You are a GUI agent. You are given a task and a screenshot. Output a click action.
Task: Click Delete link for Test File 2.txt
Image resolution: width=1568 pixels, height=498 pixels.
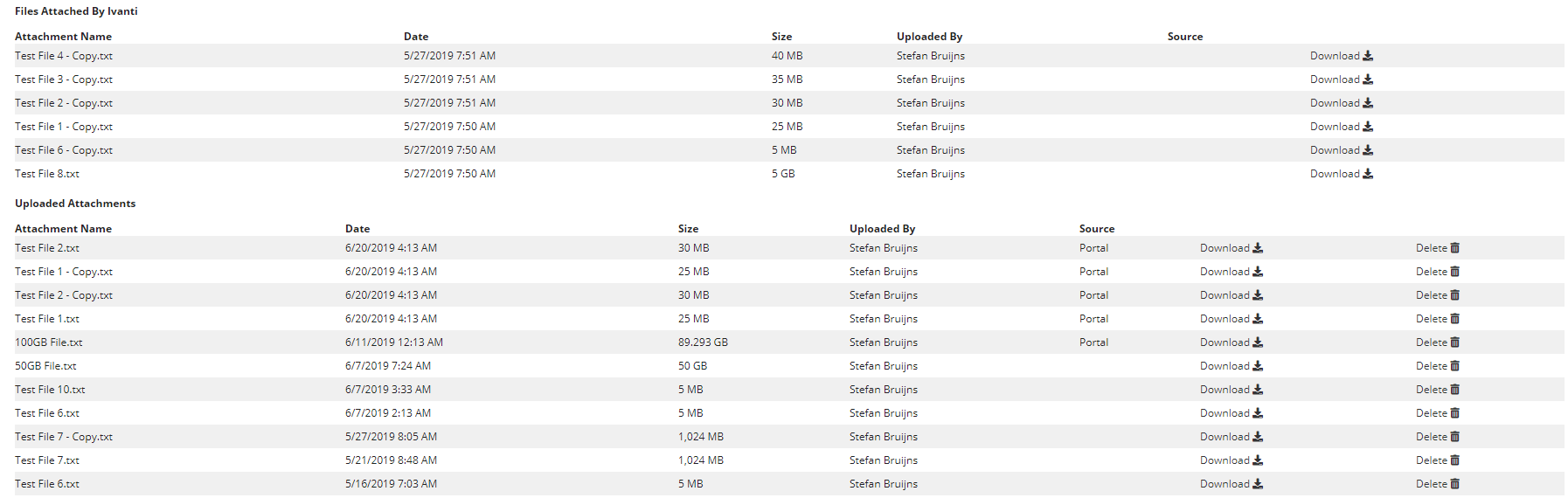(x=1431, y=248)
